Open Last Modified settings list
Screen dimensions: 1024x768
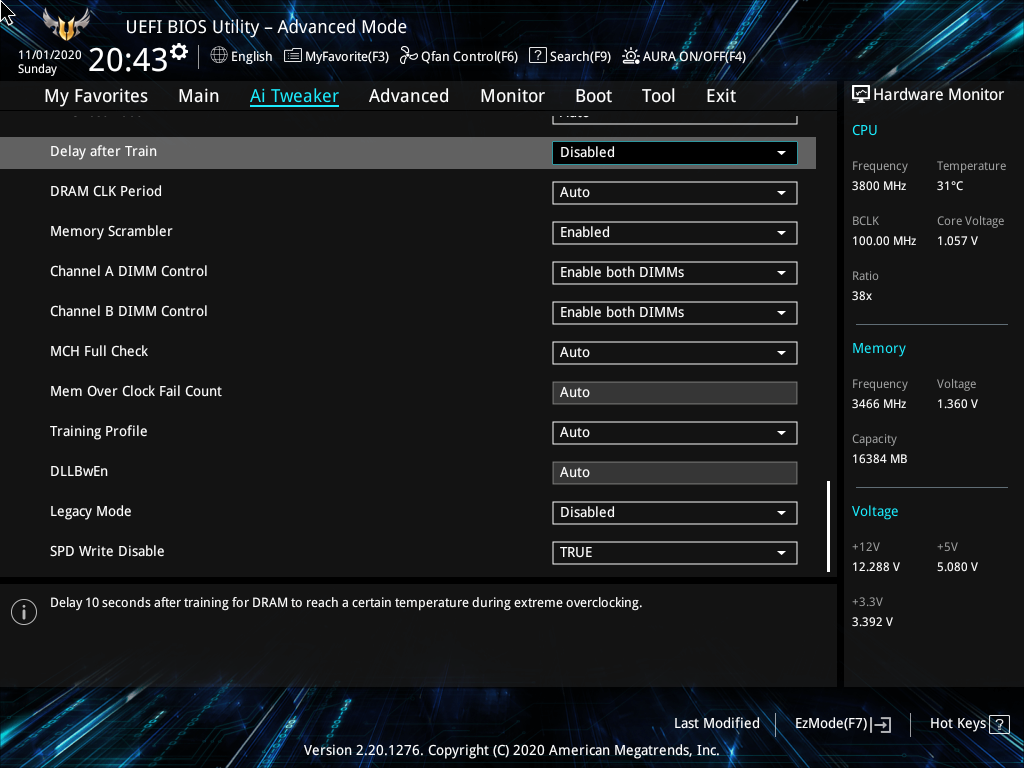[x=716, y=724]
